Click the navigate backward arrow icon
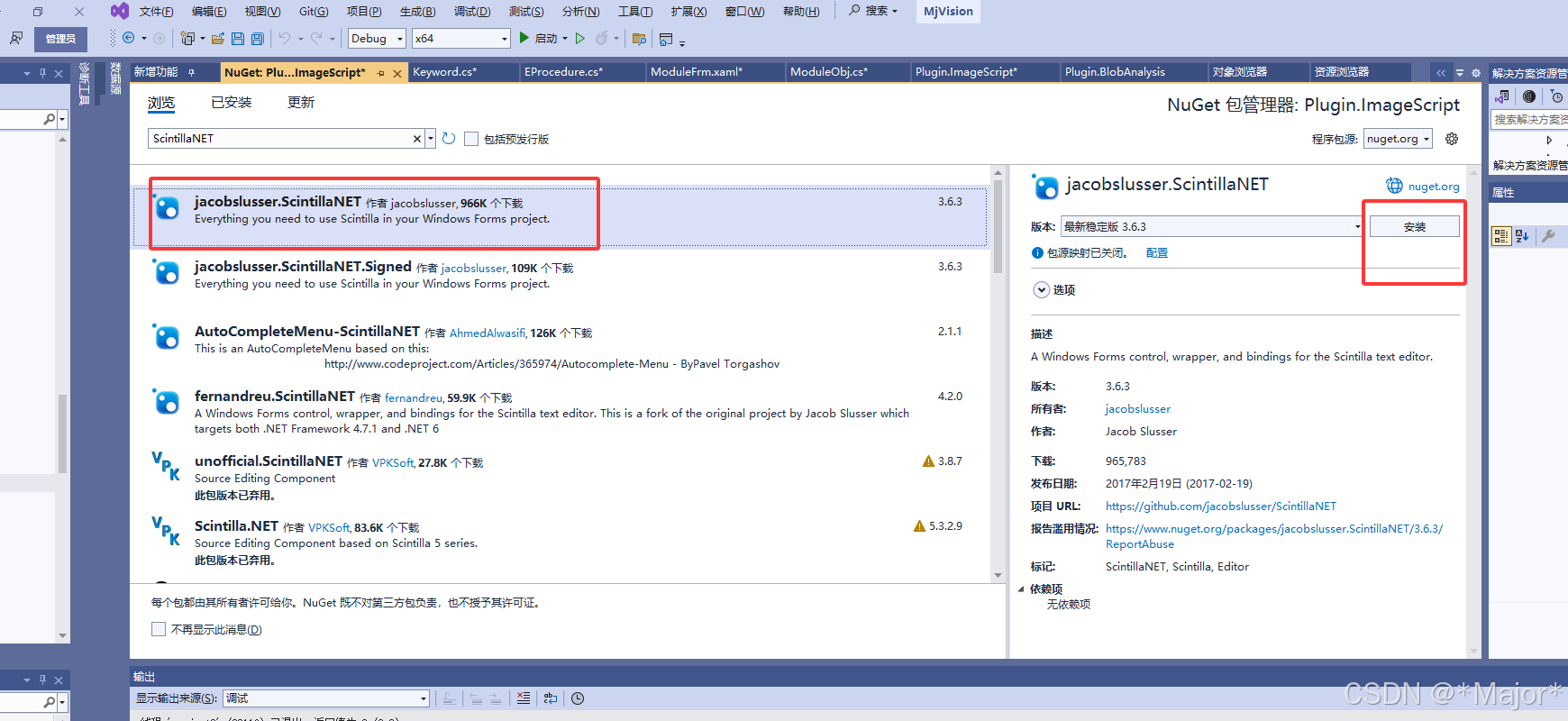The image size is (1568, 721). [129, 38]
